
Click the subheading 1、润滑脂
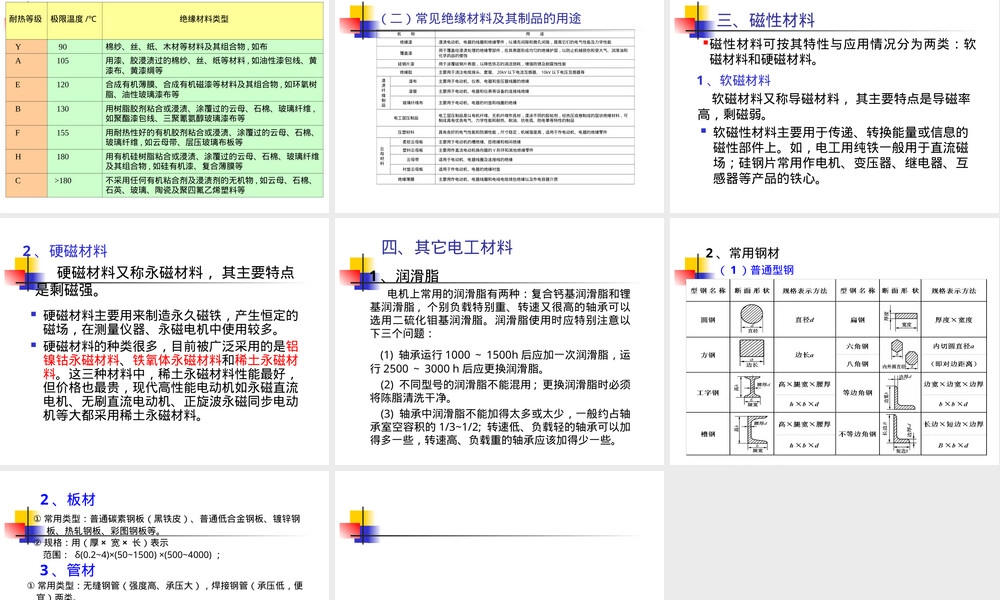(x=404, y=275)
